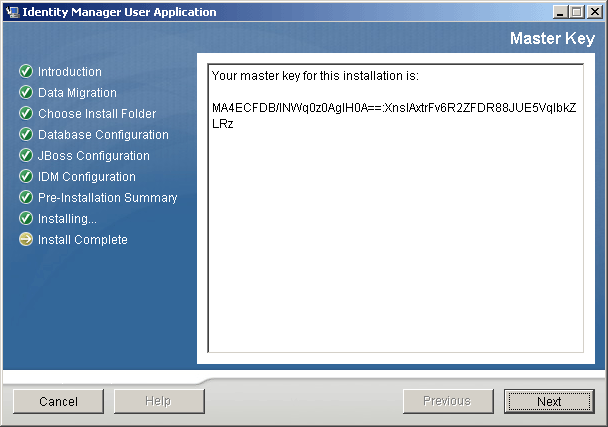Click the JBoss Configuration checkmark icon

(x=26, y=155)
